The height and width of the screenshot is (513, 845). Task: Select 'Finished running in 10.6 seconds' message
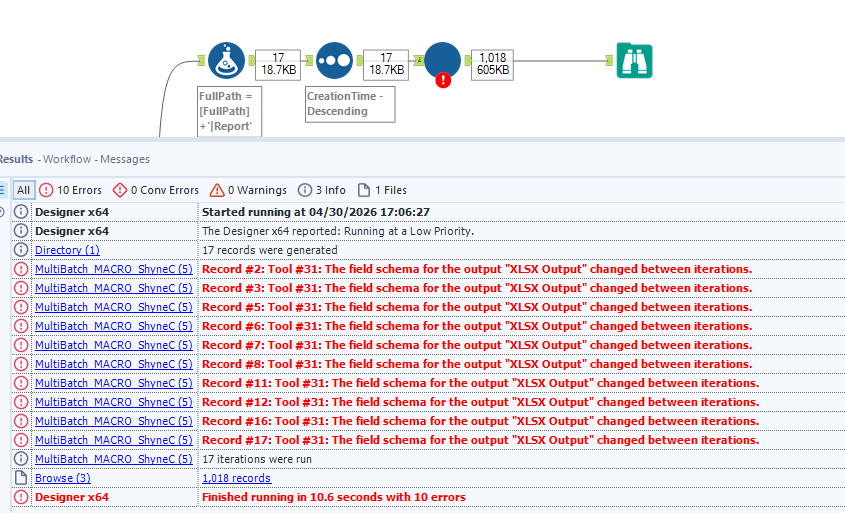(x=334, y=497)
